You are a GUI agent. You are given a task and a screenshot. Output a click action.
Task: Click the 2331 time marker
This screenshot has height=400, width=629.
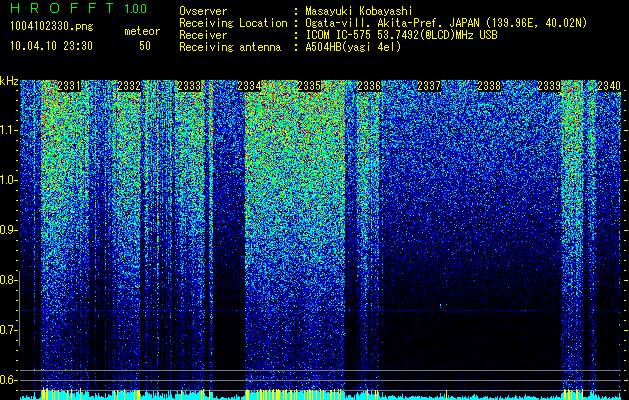[x=69, y=86]
